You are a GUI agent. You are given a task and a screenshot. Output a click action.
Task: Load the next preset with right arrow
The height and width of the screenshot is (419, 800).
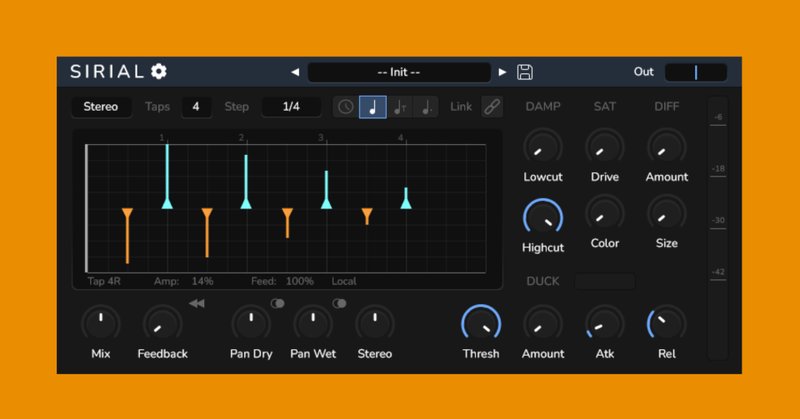coord(502,72)
